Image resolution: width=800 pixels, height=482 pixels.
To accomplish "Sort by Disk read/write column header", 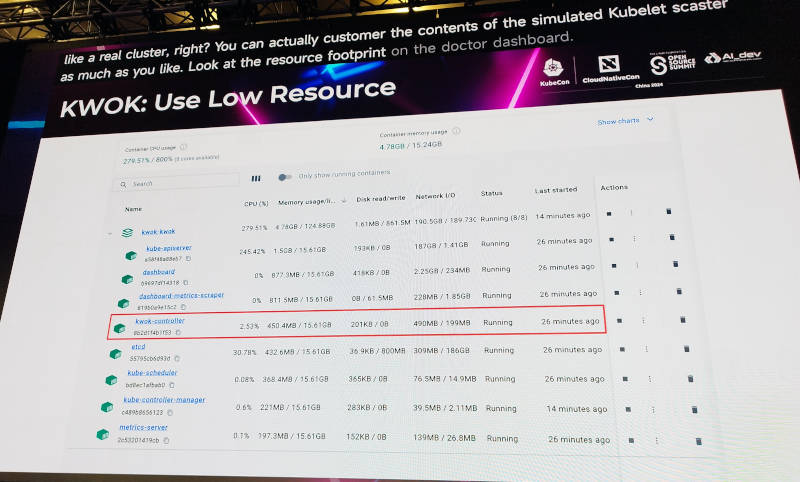I will [381, 198].
